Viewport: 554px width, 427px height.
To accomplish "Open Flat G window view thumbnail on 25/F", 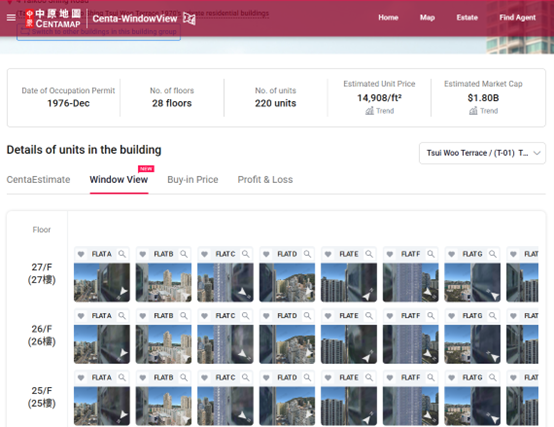I will pyautogui.click(x=472, y=406).
